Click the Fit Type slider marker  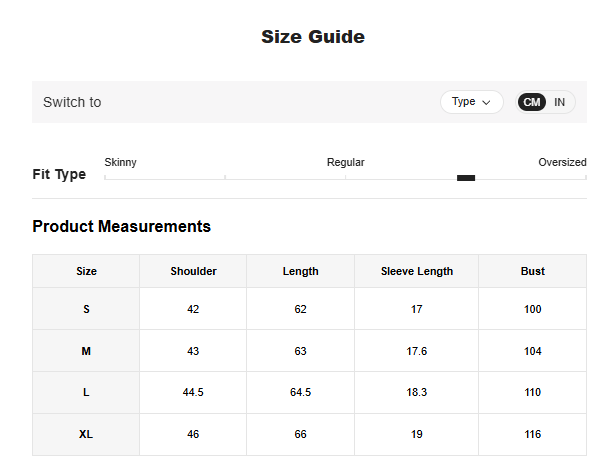(466, 178)
